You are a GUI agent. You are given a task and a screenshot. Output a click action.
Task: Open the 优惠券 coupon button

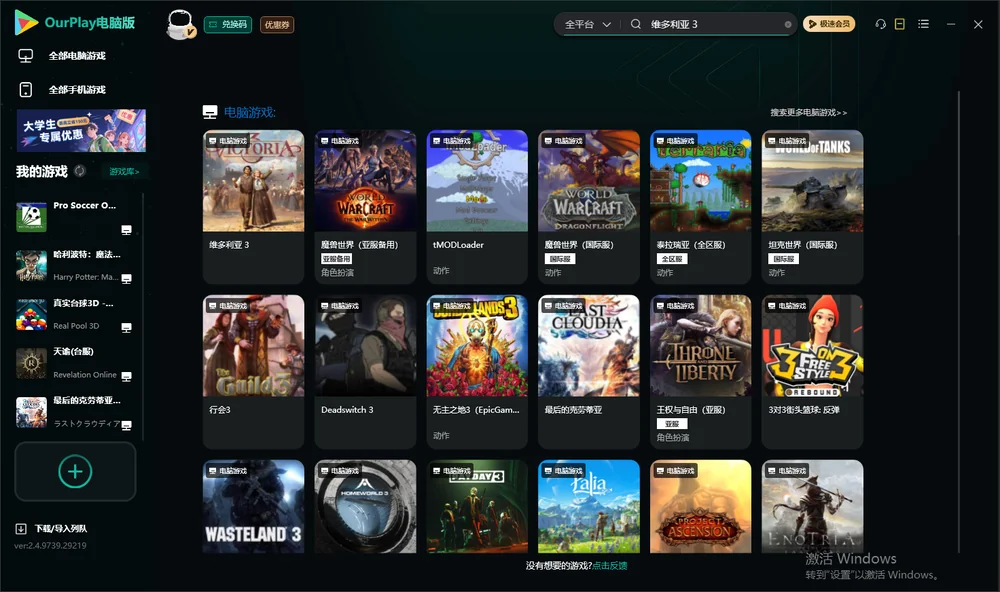tap(277, 24)
